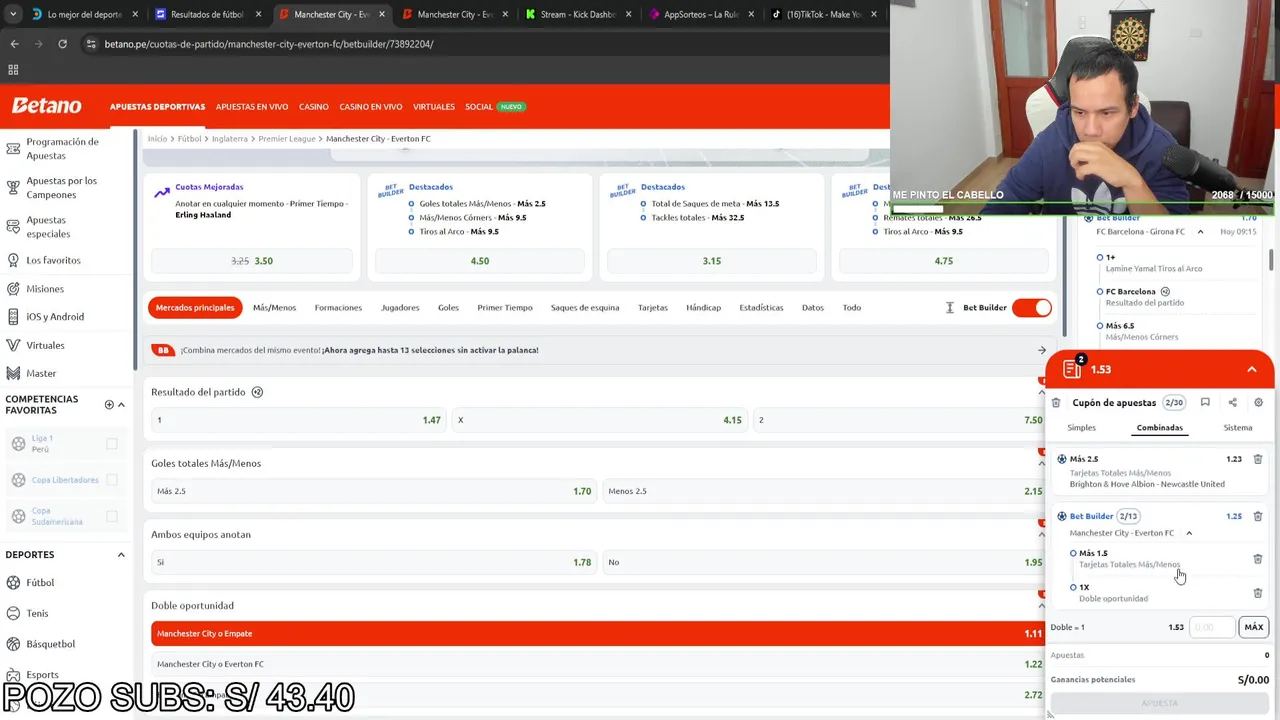
Task: Switch to the Saques de esquina tab
Action: [x=585, y=307]
